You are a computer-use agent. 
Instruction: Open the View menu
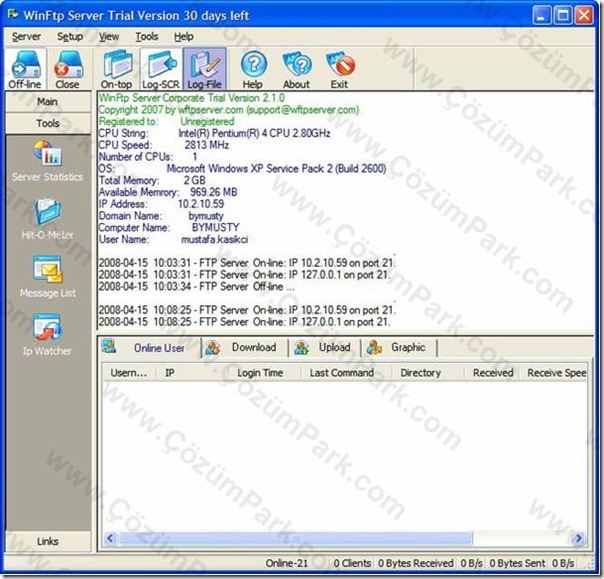coord(109,37)
